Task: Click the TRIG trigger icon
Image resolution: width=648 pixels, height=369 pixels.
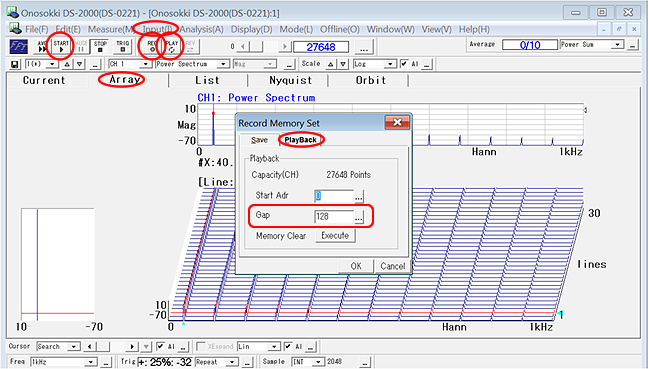Action: point(122,46)
